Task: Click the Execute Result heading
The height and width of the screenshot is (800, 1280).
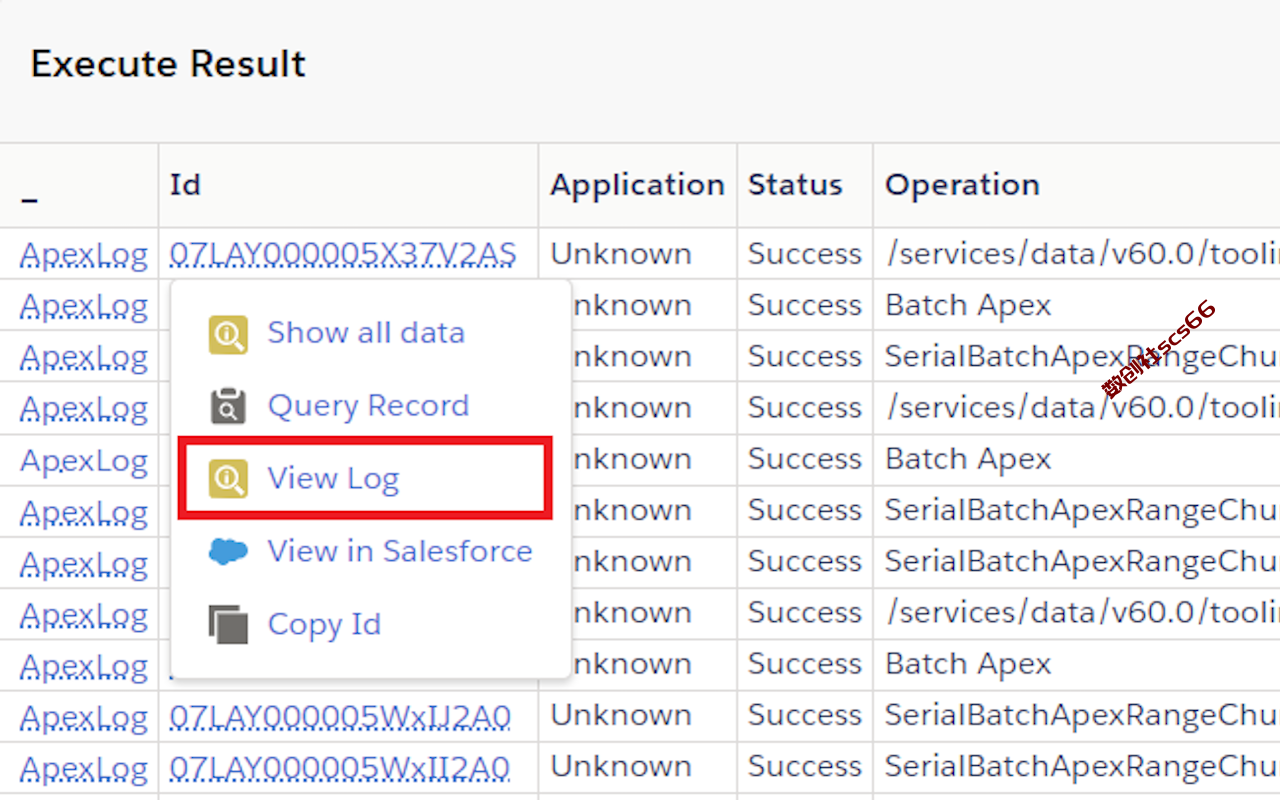Action: [168, 64]
